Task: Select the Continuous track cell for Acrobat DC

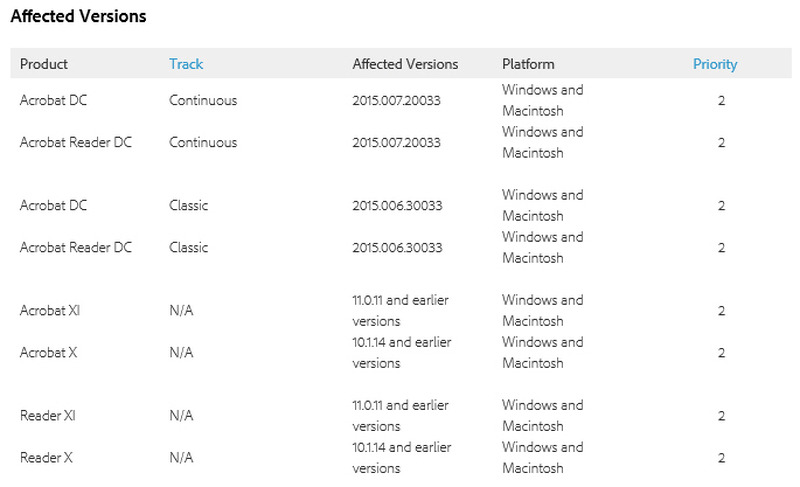Action: [203, 101]
